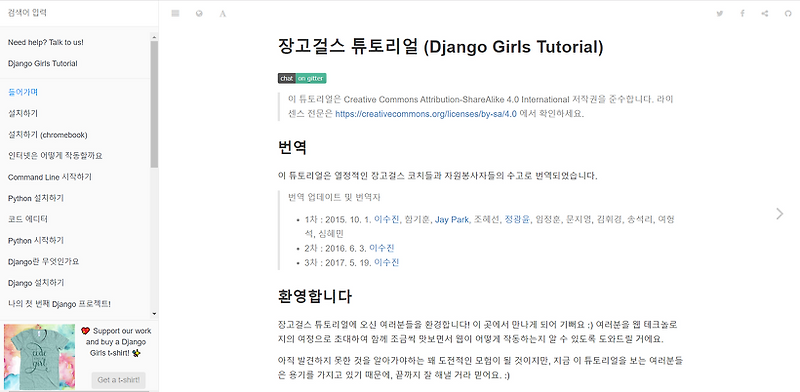Open the 정광윤 translator link

coord(517,219)
